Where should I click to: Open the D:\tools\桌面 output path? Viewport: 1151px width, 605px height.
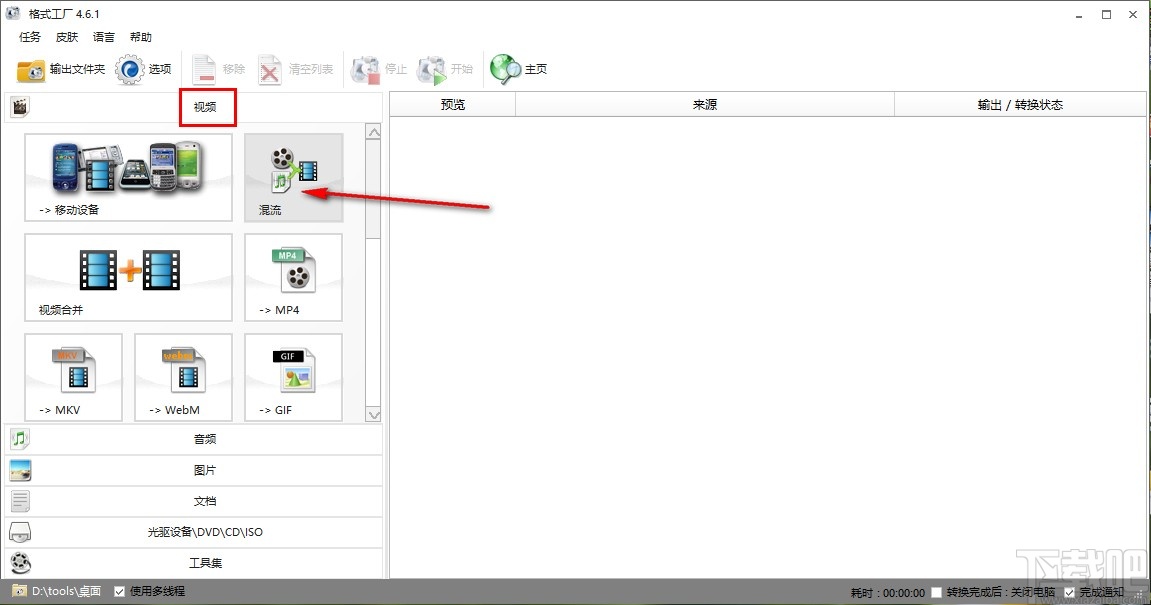pos(66,591)
